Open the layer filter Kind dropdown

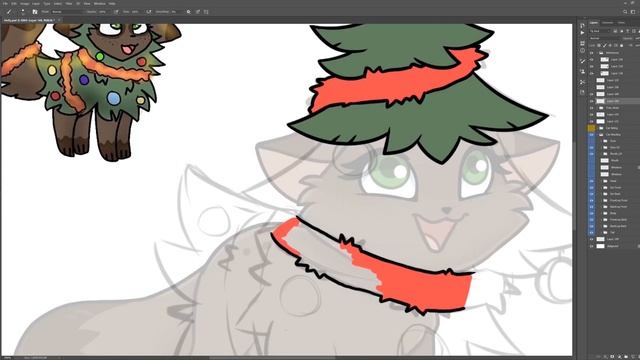tap(600, 31)
